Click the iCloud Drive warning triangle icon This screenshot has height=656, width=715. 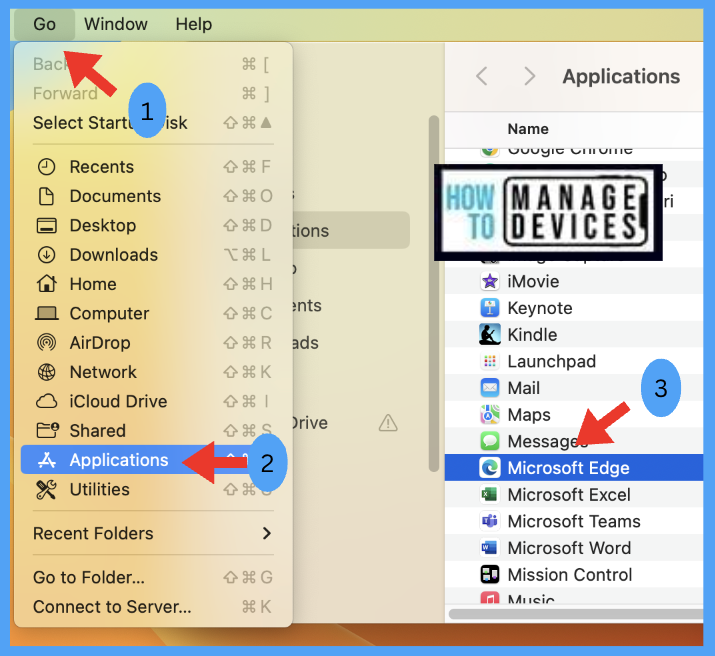[x=388, y=423]
